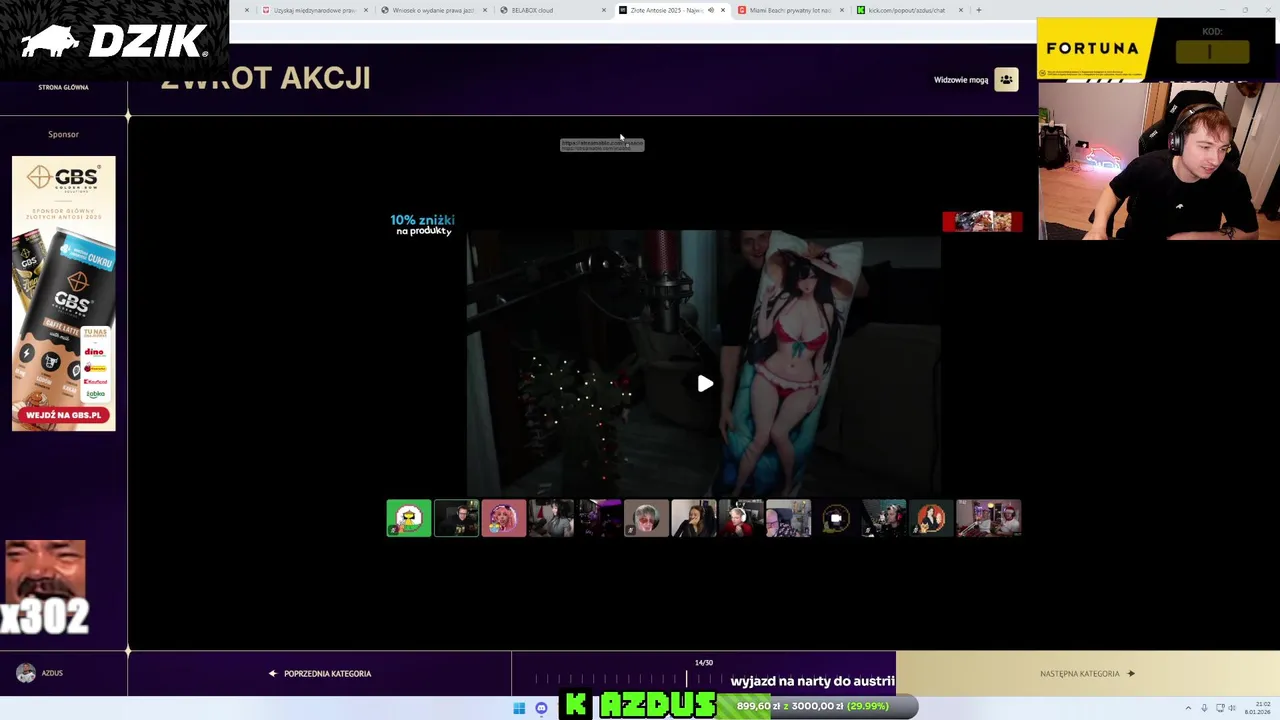Mute audio on the Złote Antosie tab
The height and width of the screenshot is (720, 1280).
(711, 10)
